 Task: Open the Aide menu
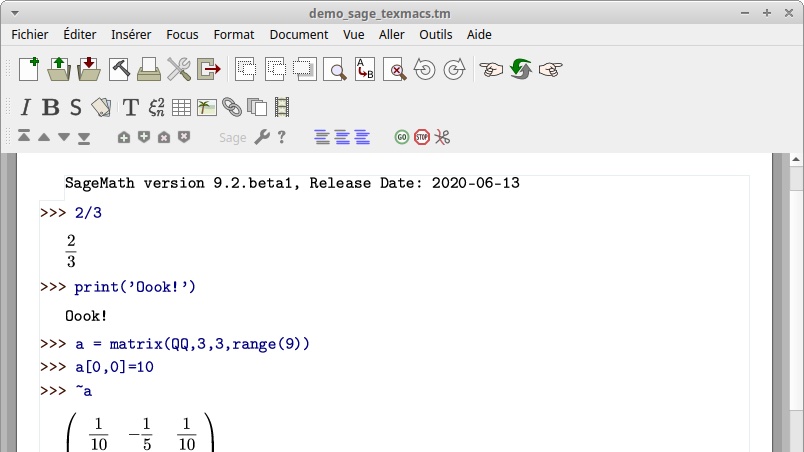[x=479, y=35]
